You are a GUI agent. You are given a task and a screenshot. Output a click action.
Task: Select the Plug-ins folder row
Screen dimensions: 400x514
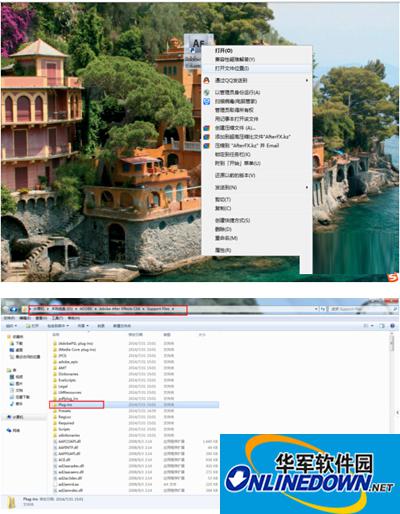(135, 405)
